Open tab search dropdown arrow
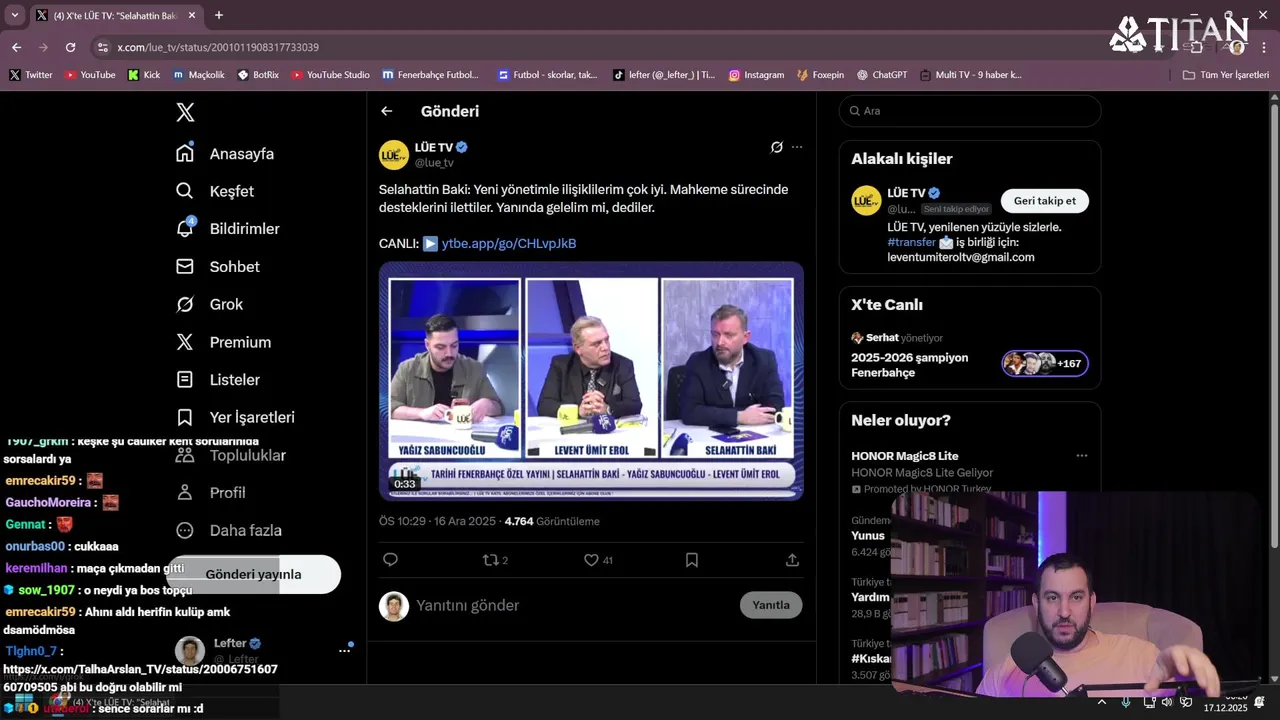The height and width of the screenshot is (720, 1280). (14, 15)
